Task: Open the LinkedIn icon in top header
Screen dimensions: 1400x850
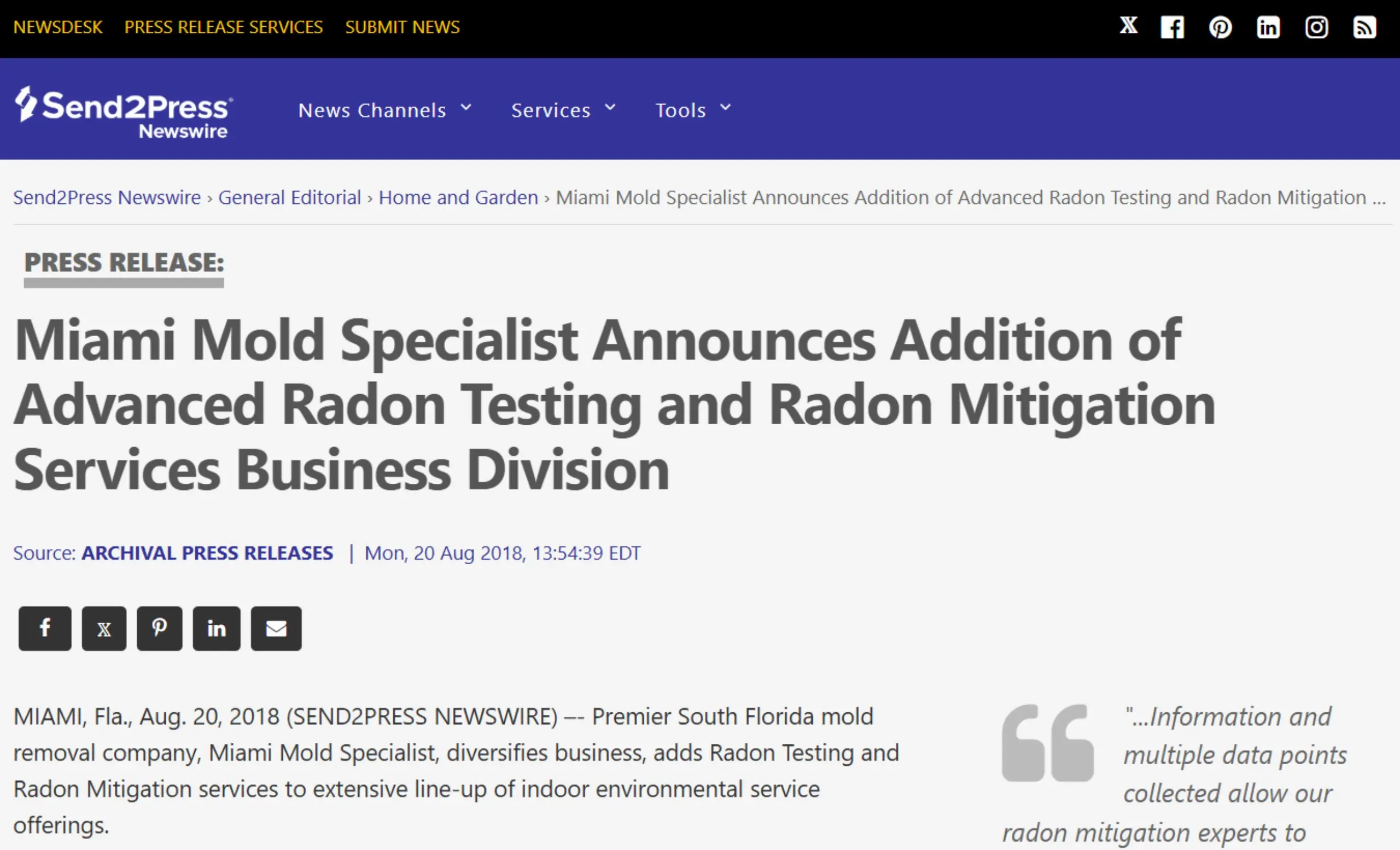Action: [x=1268, y=27]
